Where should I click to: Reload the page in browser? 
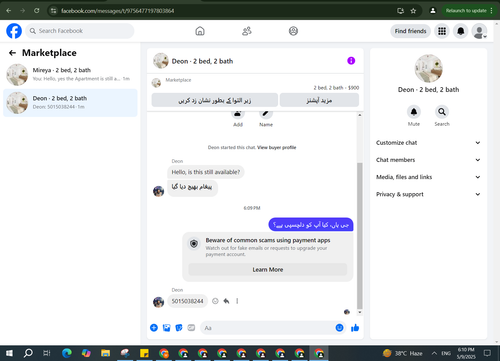(37, 11)
